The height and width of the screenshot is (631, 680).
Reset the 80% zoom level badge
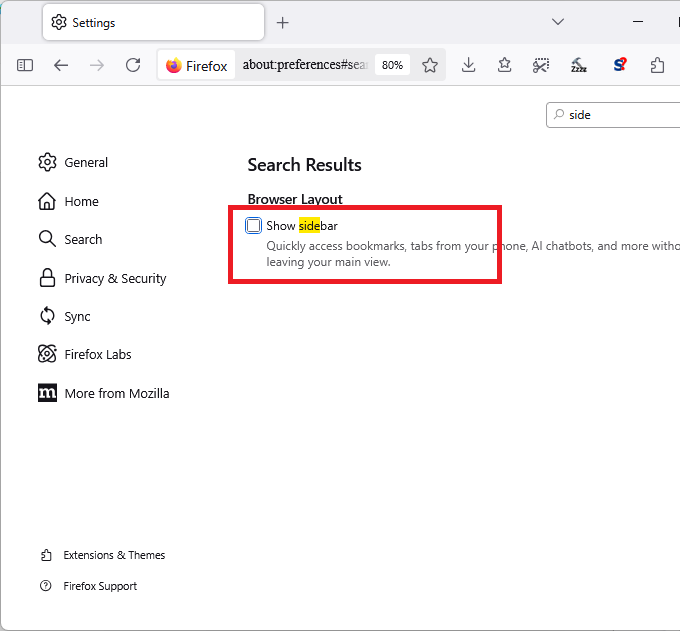pos(392,65)
